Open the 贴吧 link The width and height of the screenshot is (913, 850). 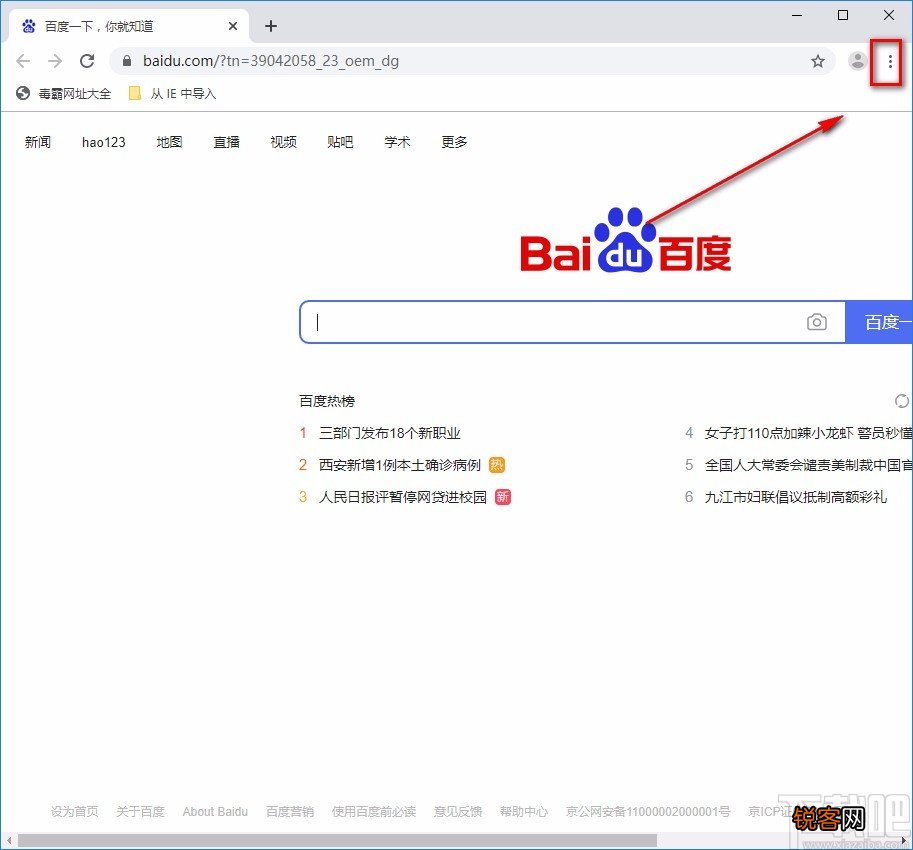[341, 142]
